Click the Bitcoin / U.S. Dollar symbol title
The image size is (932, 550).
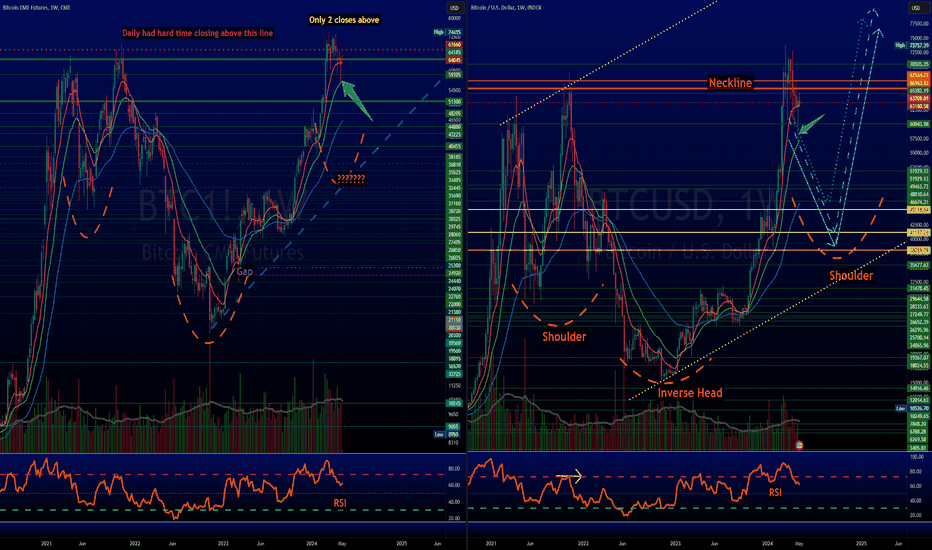pyautogui.click(x=506, y=8)
